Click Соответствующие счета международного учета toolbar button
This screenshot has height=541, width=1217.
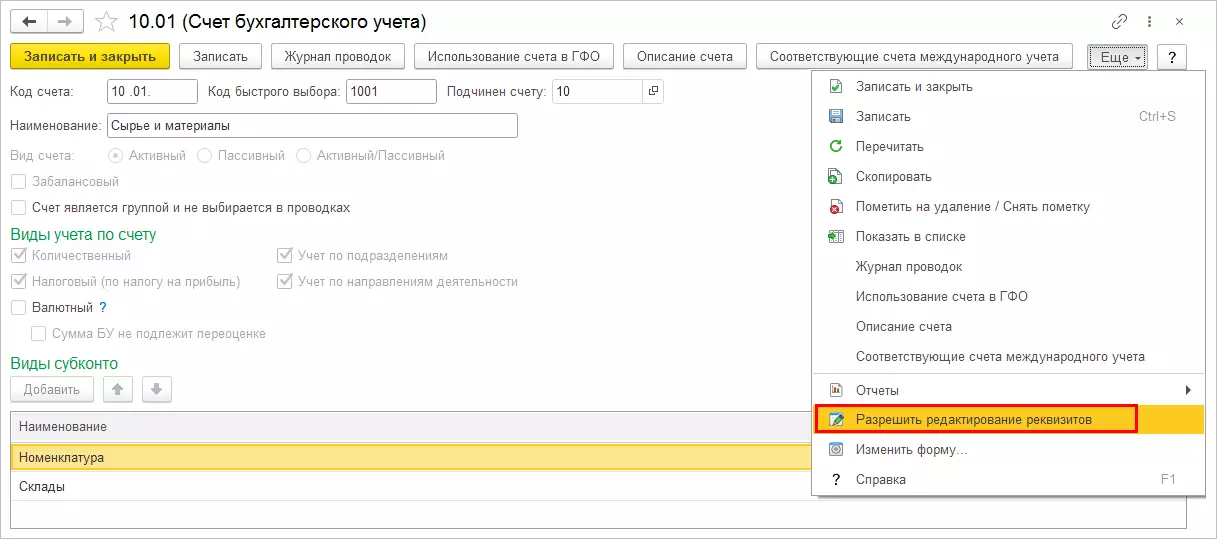[914, 57]
